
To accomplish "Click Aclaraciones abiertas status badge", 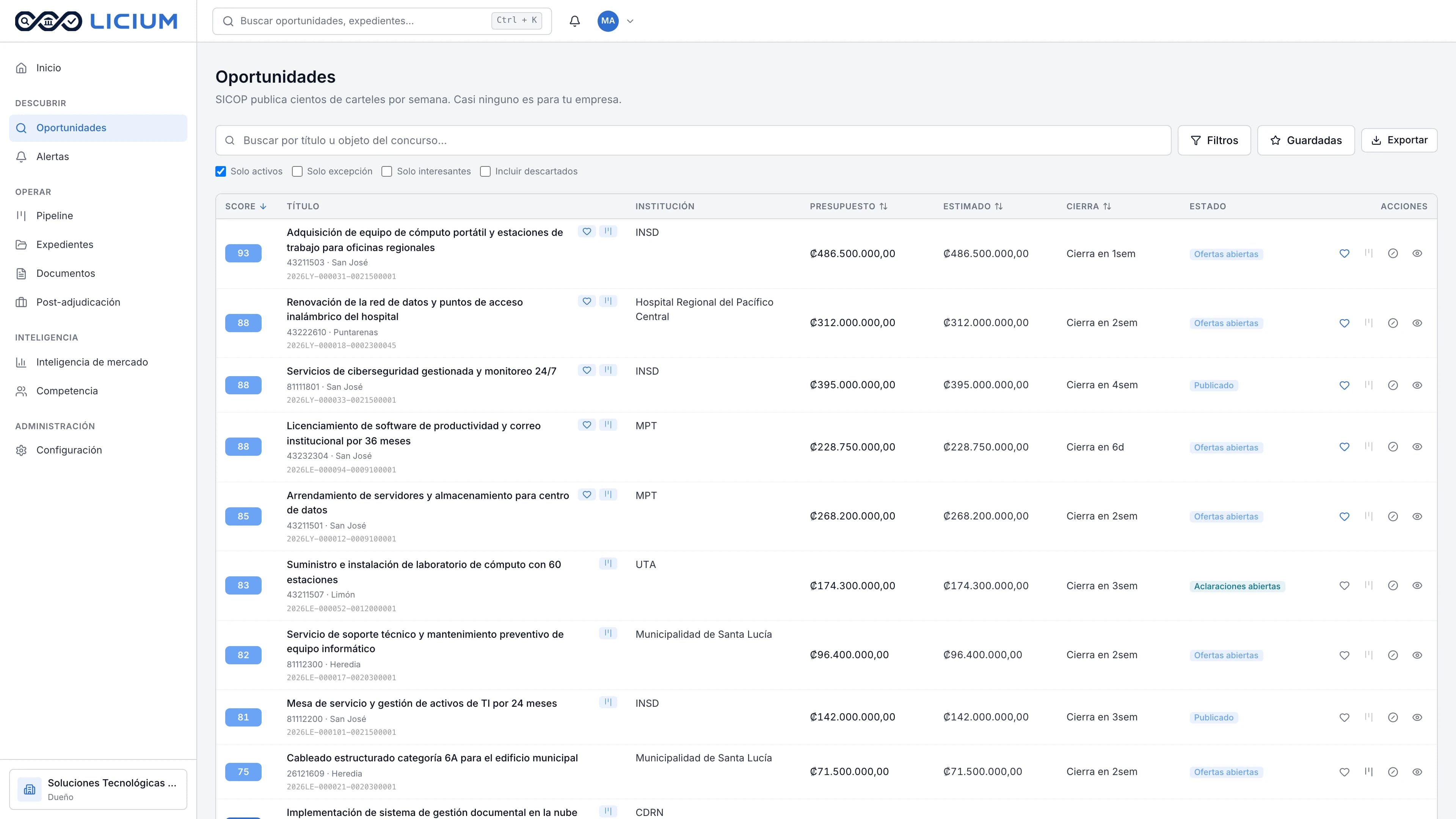I will point(1237,586).
